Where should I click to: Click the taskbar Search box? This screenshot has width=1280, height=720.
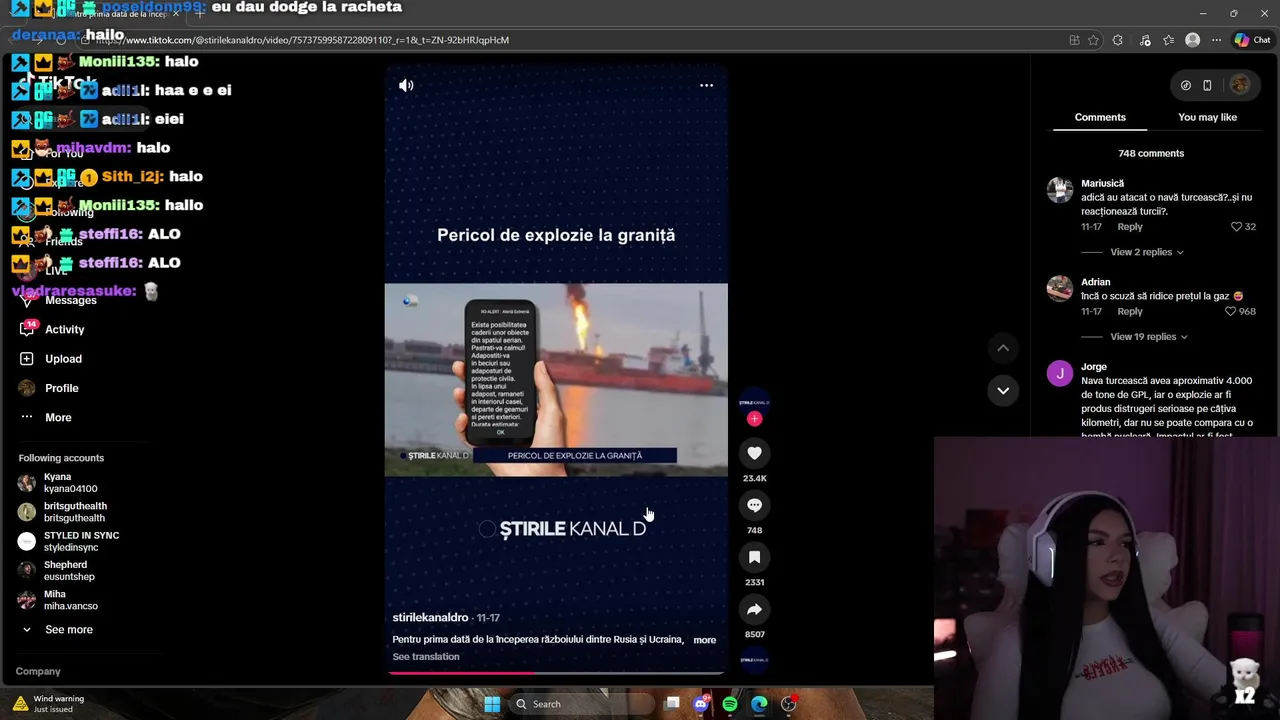point(580,704)
